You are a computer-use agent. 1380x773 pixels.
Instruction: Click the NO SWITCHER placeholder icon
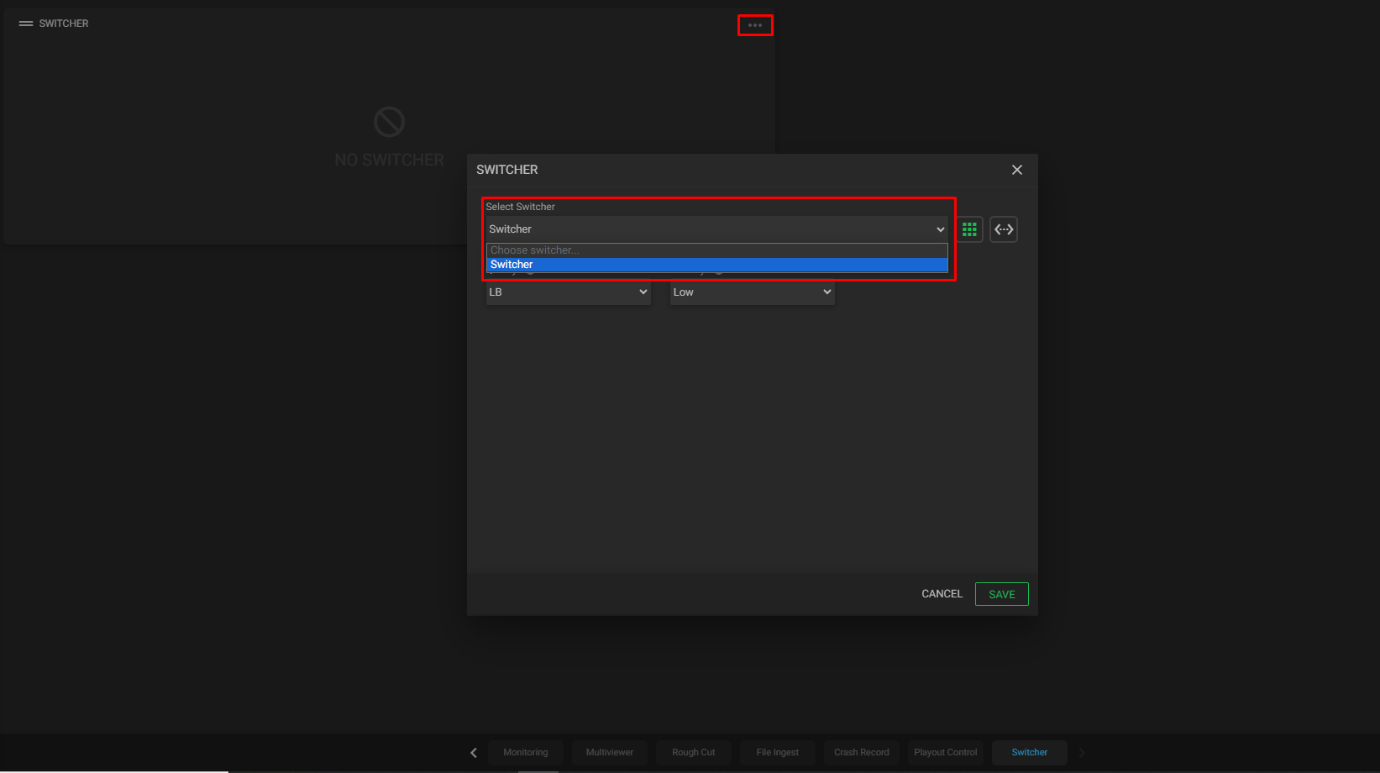point(389,122)
